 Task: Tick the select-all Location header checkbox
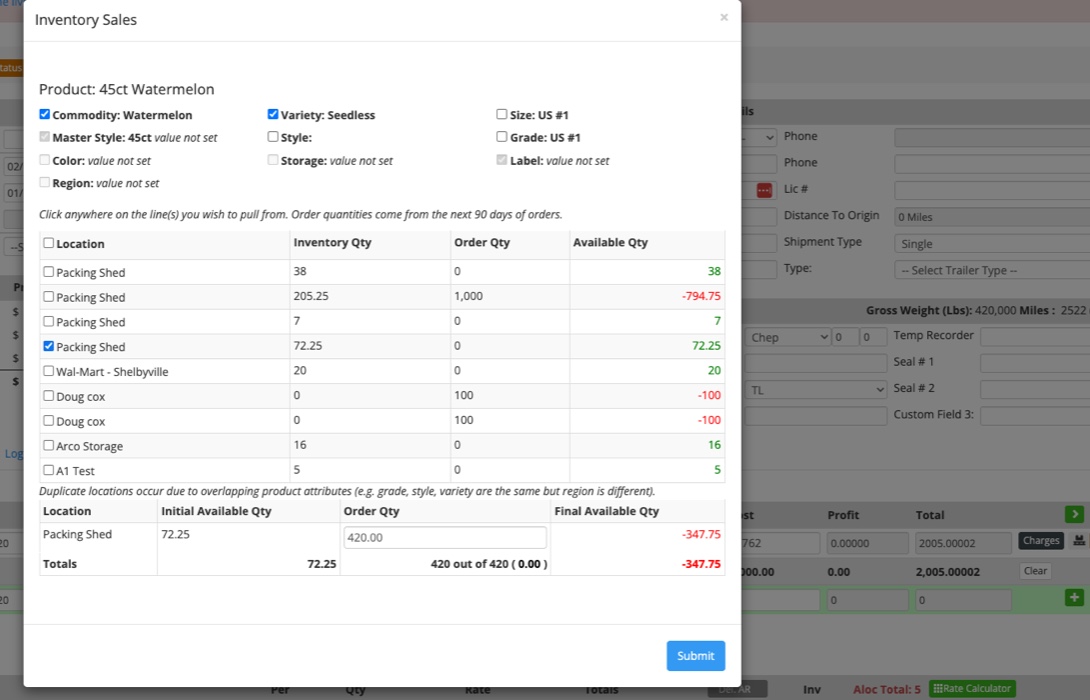tap(48, 243)
